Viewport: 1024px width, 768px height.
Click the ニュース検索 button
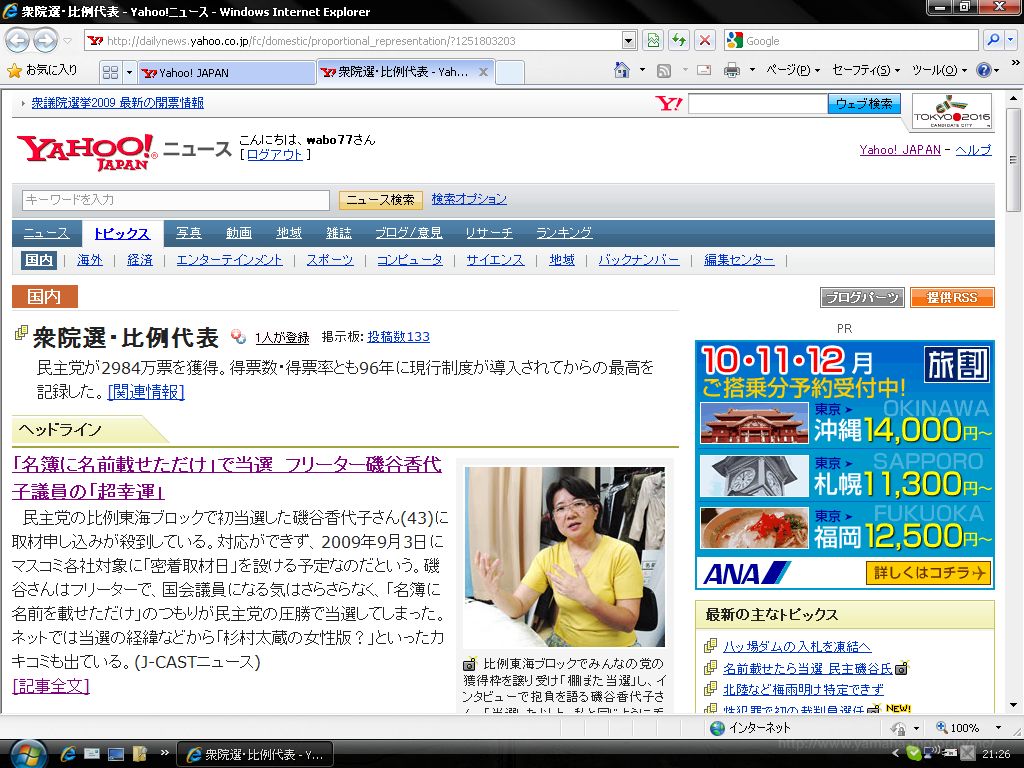pyautogui.click(x=380, y=200)
